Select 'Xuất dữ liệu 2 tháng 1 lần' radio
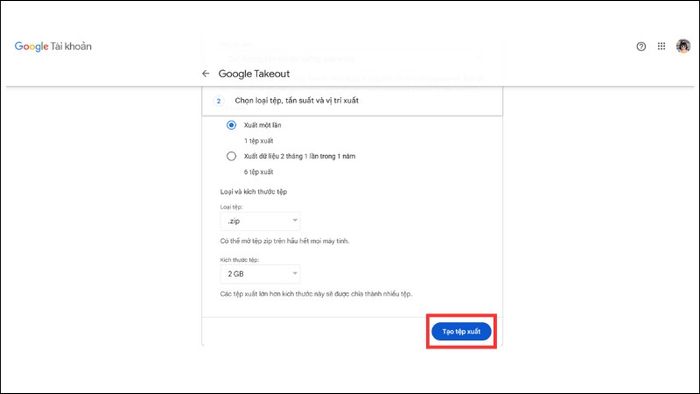 (x=231, y=156)
